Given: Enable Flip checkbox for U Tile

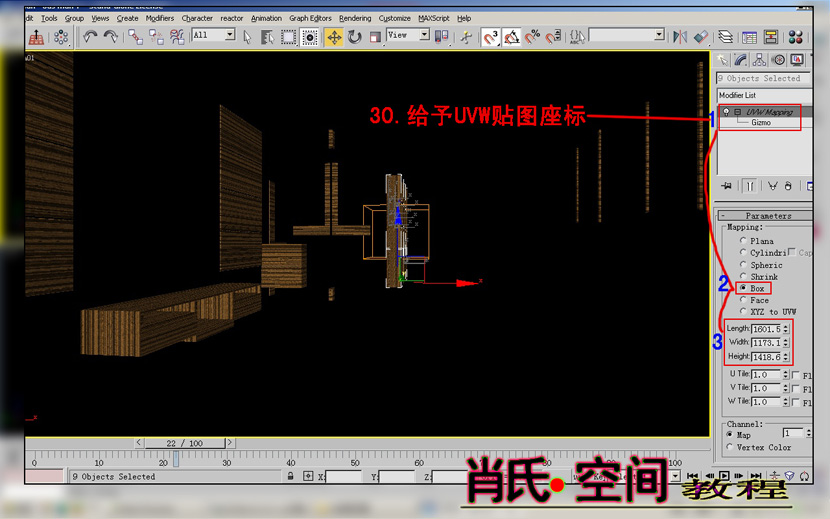Looking at the screenshot, I should 796,375.
